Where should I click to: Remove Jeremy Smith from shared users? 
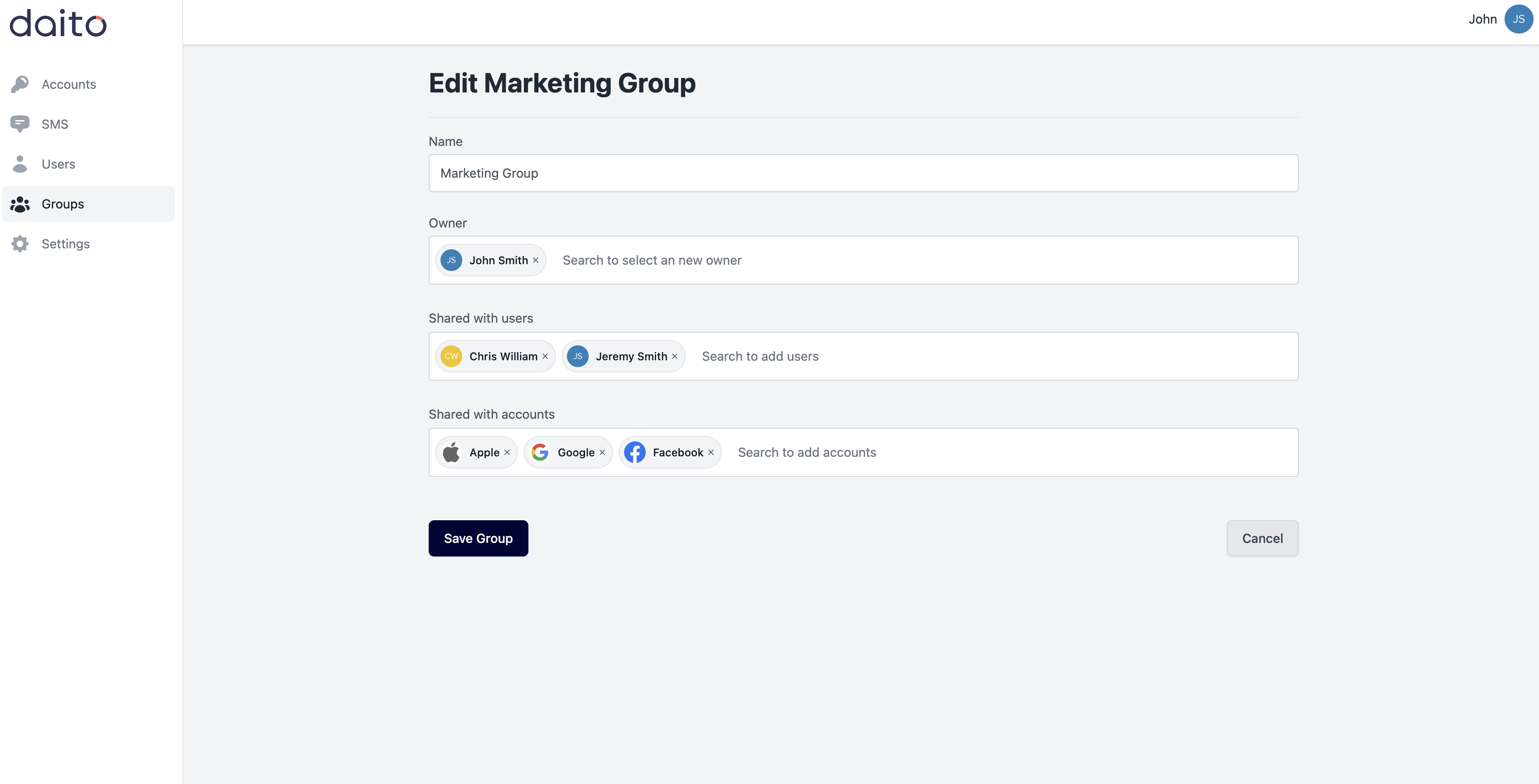coord(675,356)
